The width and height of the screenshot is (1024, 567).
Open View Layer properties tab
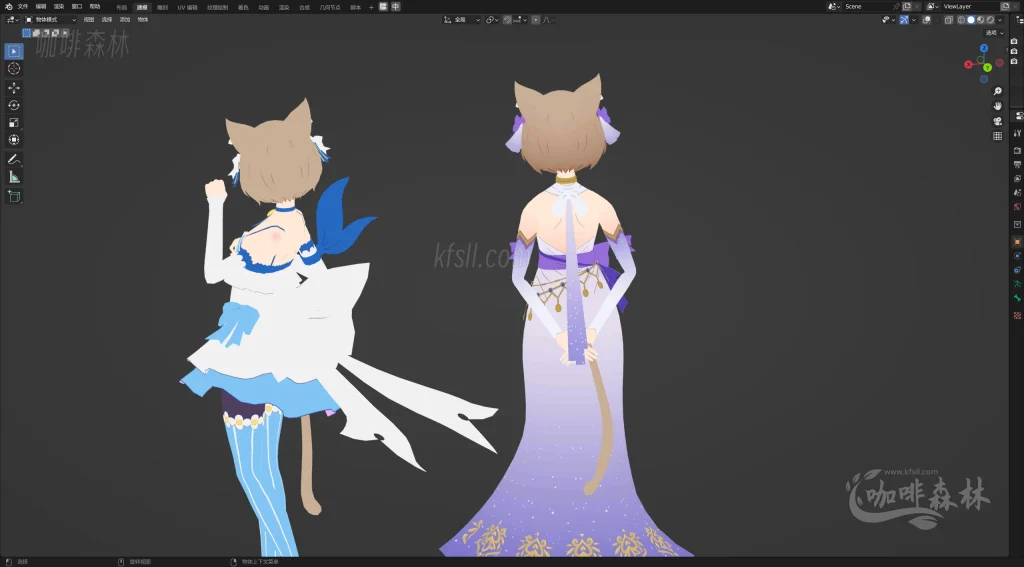point(1017,178)
